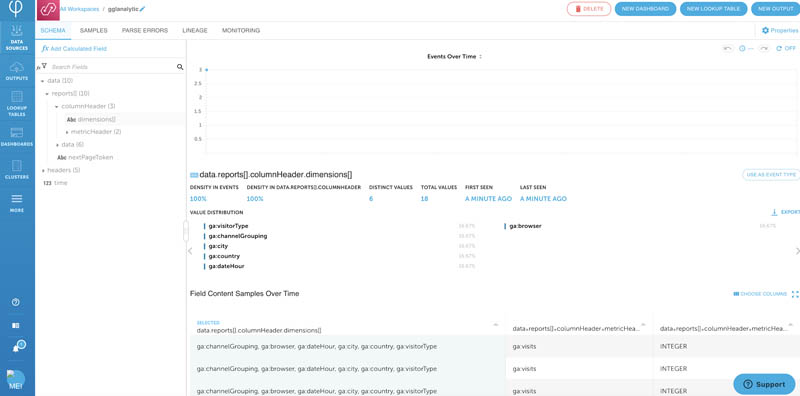Click the redo arrow above the chart

(764, 48)
